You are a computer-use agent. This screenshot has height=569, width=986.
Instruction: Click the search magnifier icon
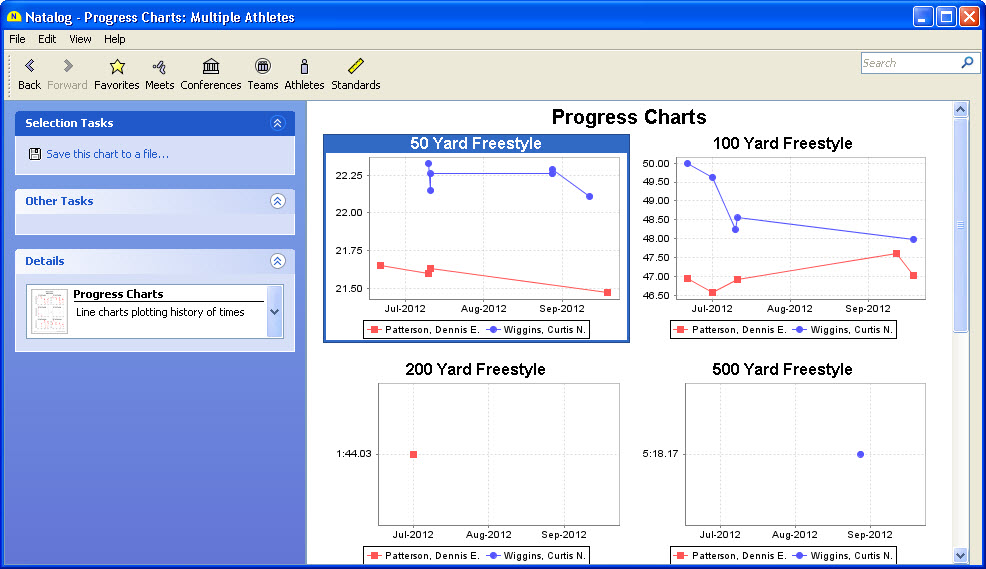pyautogui.click(x=967, y=63)
